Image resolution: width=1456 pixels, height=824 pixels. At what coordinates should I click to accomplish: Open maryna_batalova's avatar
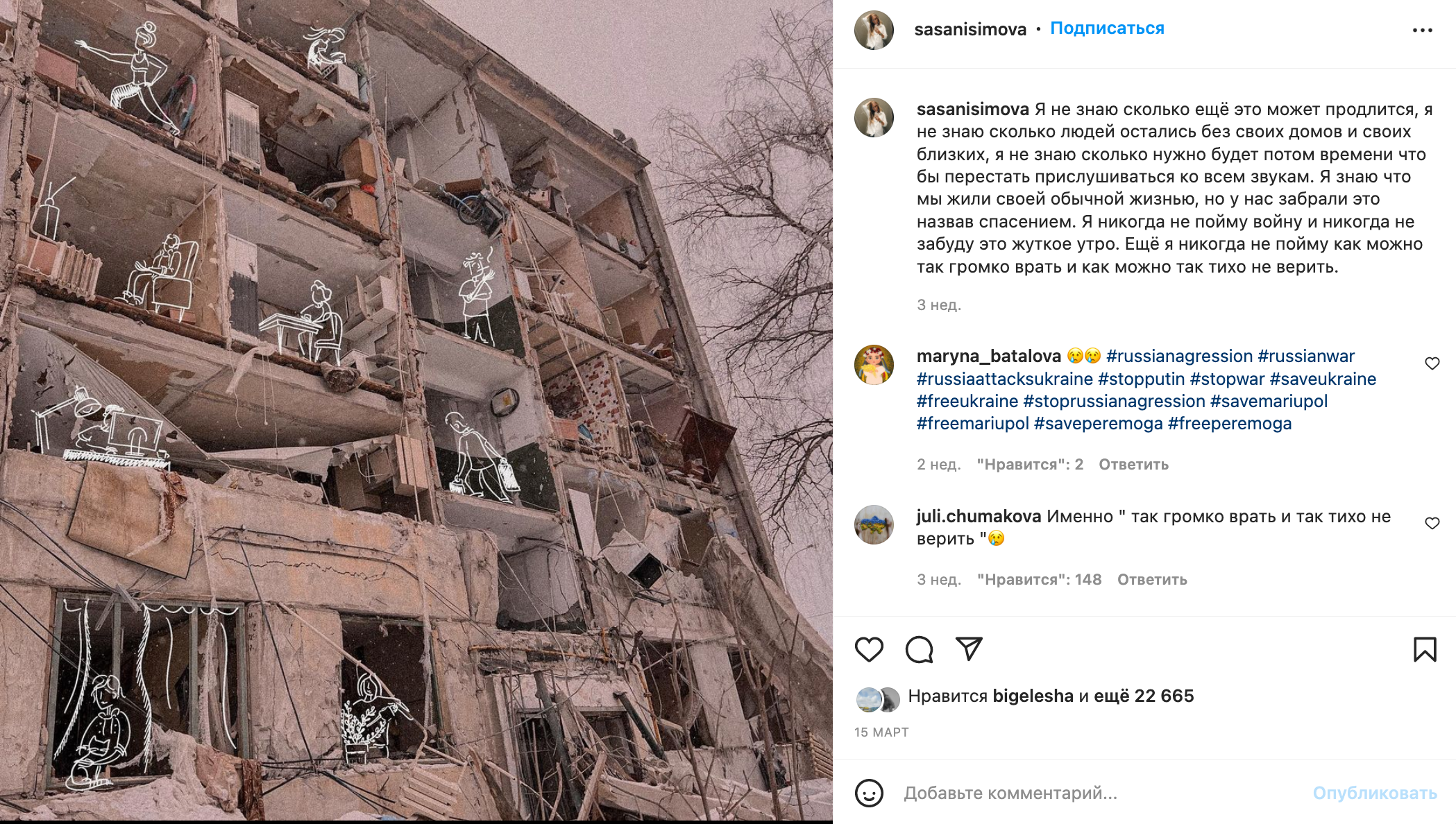[x=874, y=365]
